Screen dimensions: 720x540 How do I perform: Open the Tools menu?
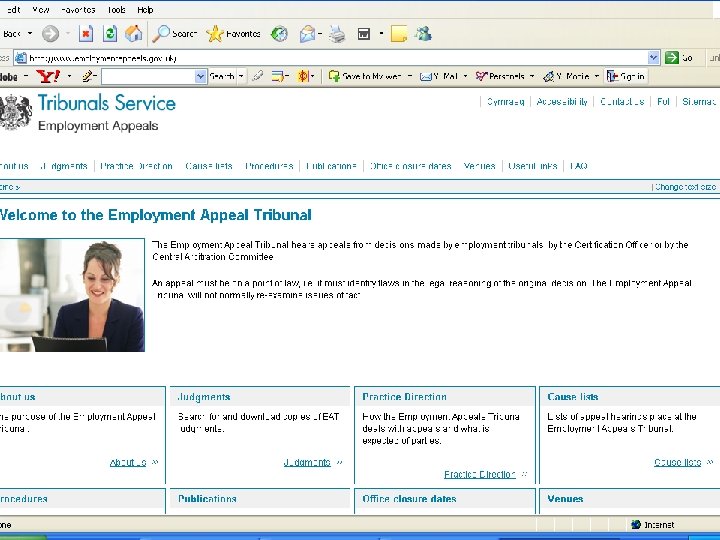pyautogui.click(x=116, y=10)
